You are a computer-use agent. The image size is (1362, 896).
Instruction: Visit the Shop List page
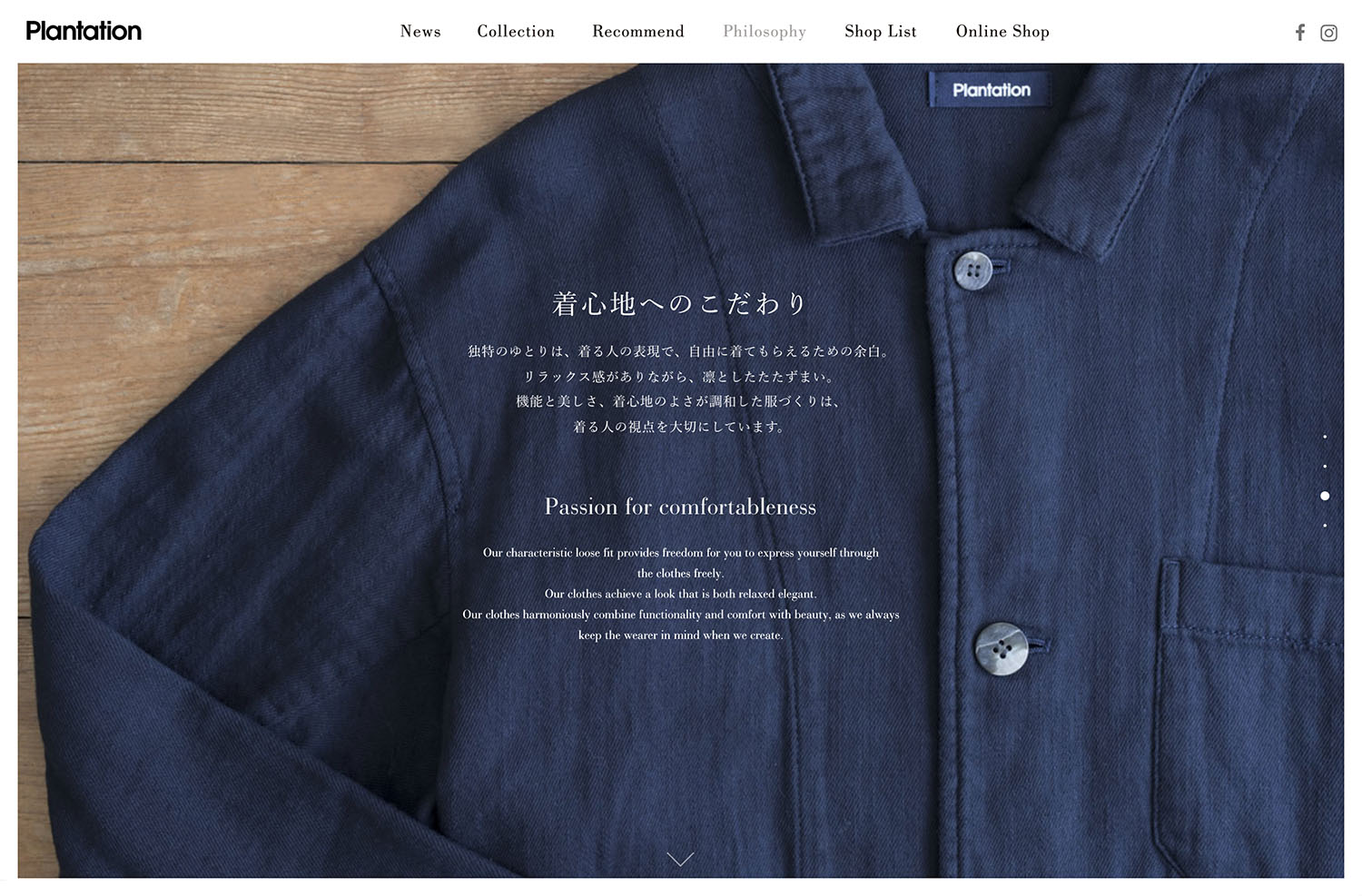pos(881,32)
